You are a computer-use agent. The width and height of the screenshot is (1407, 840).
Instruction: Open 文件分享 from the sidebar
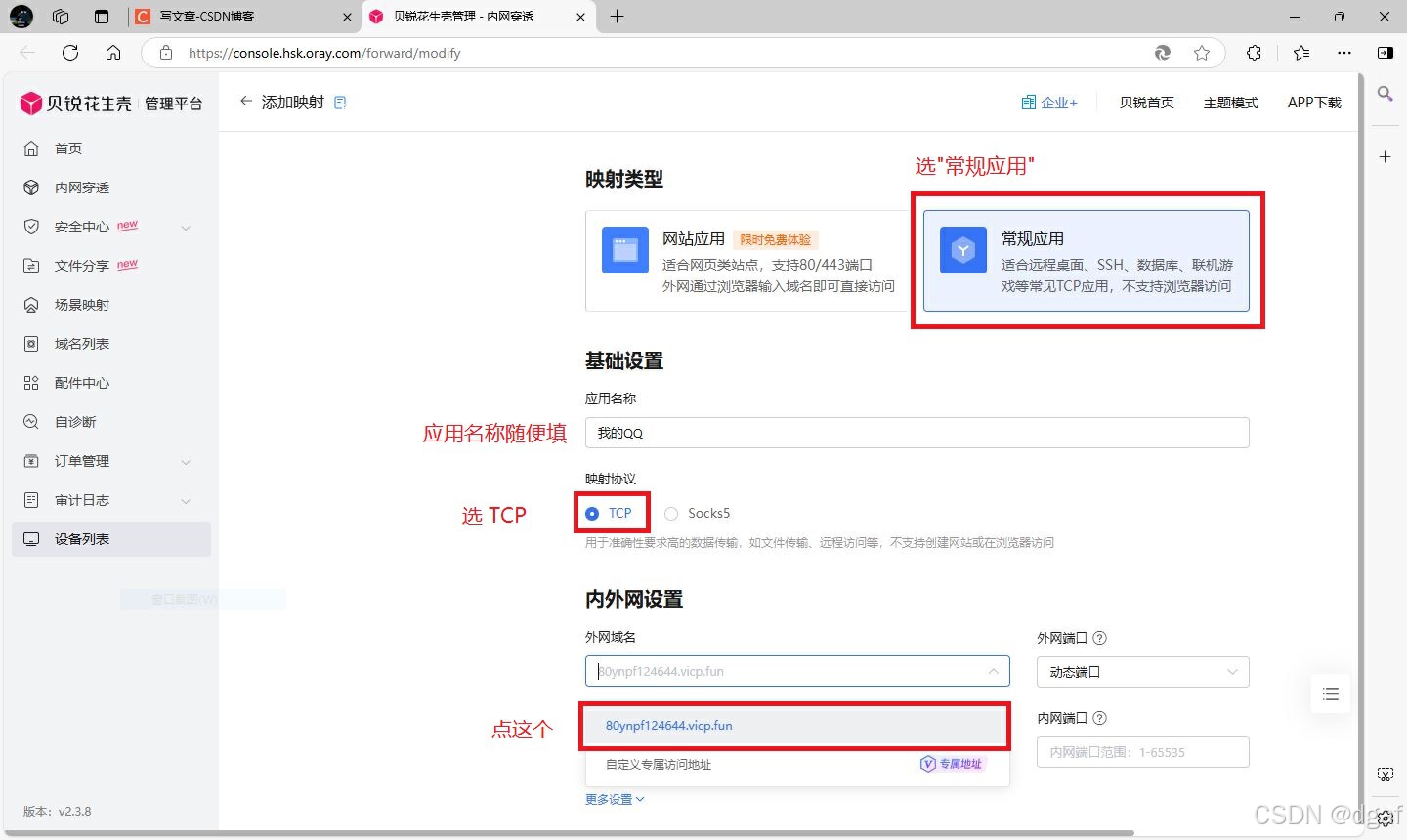coord(80,265)
